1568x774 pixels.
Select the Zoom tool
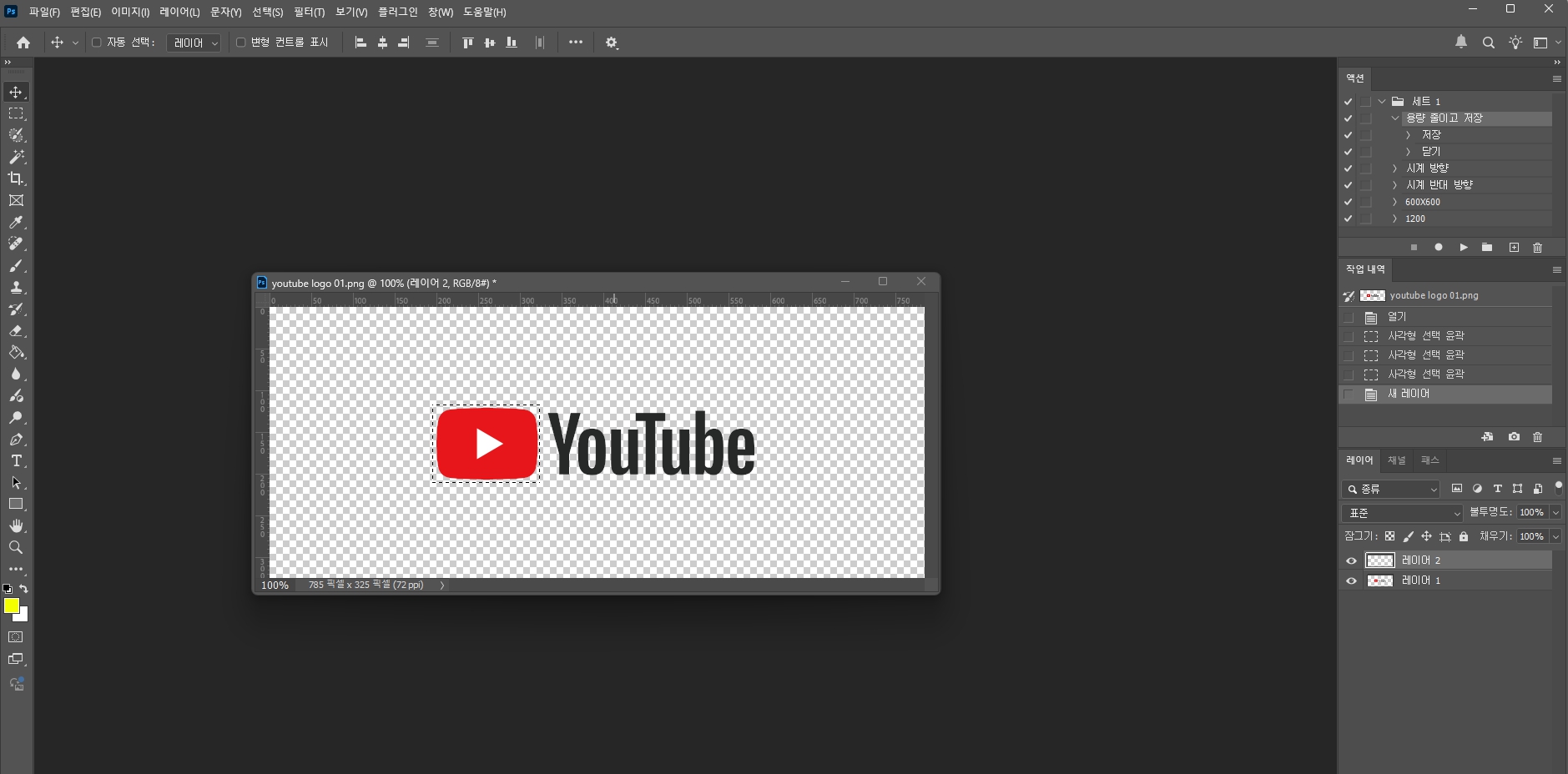coord(16,547)
